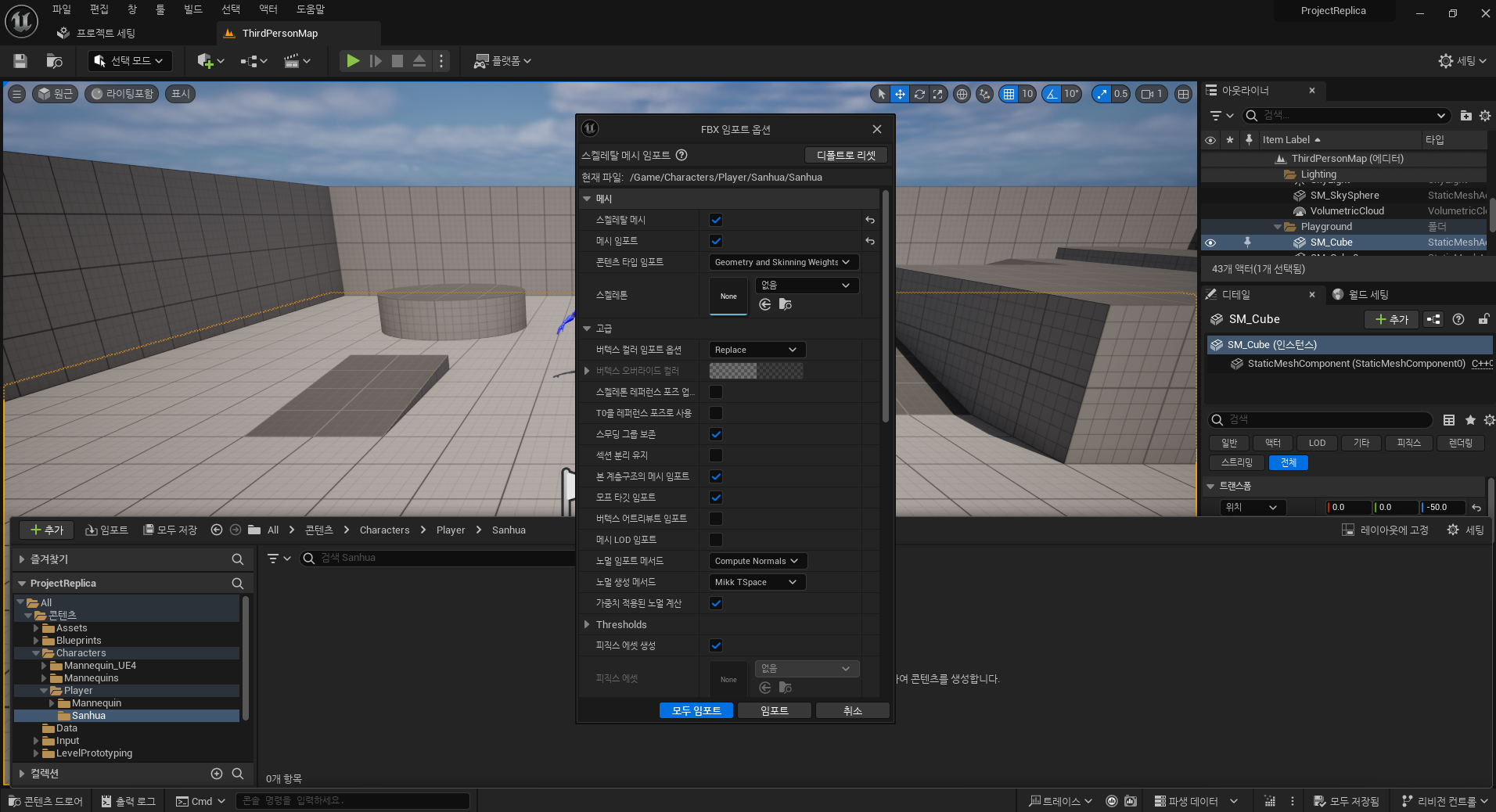Show only favorites star in Details

pyautogui.click(x=1470, y=420)
